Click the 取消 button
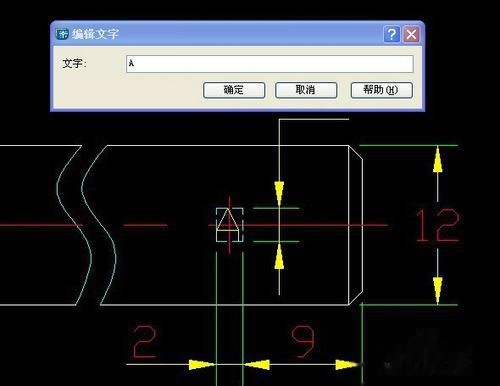The height and width of the screenshot is (386, 500). (x=306, y=90)
